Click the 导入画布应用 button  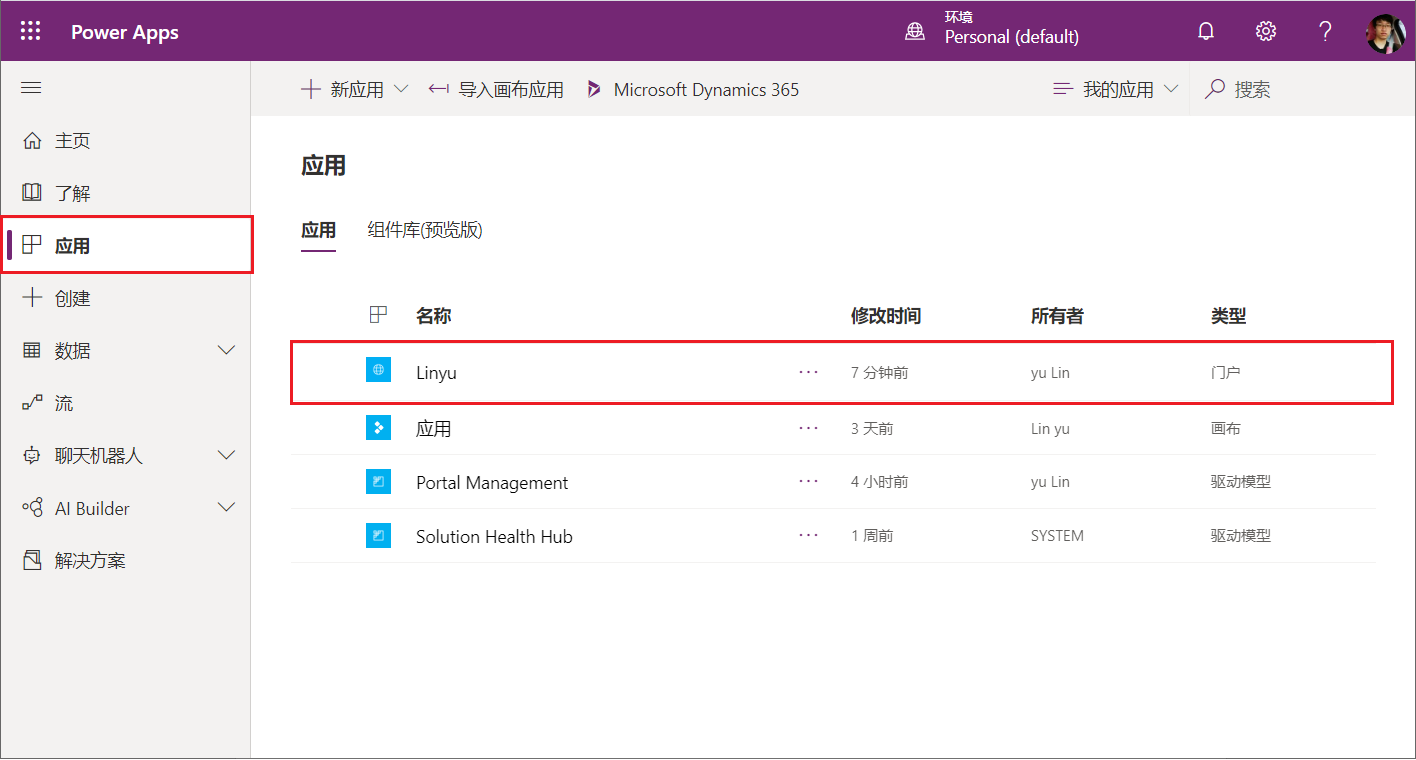(x=496, y=89)
